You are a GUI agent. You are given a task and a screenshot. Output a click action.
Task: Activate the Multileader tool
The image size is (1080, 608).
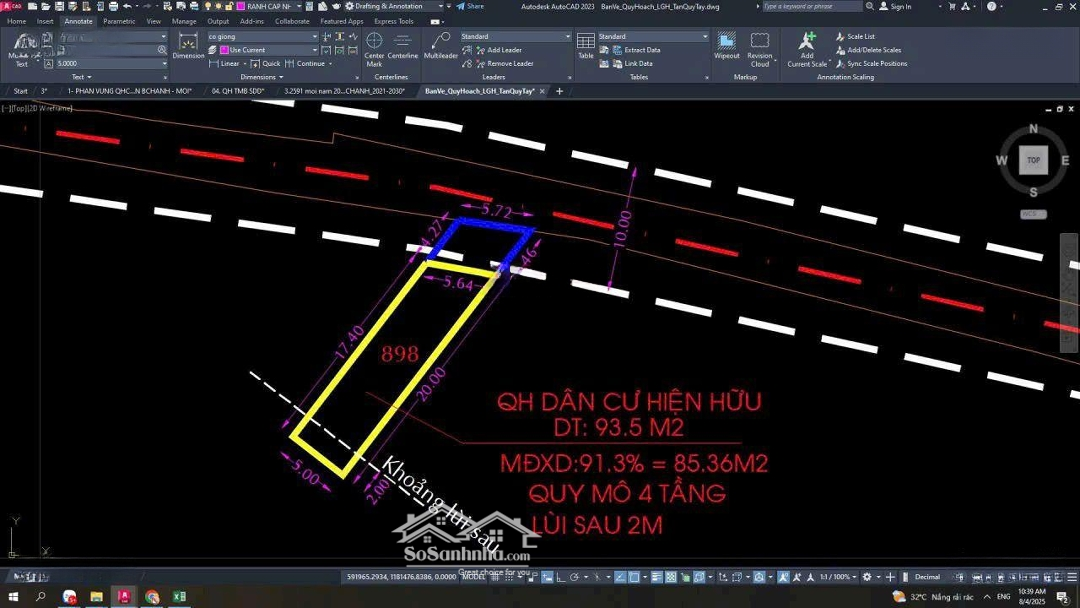click(x=440, y=46)
